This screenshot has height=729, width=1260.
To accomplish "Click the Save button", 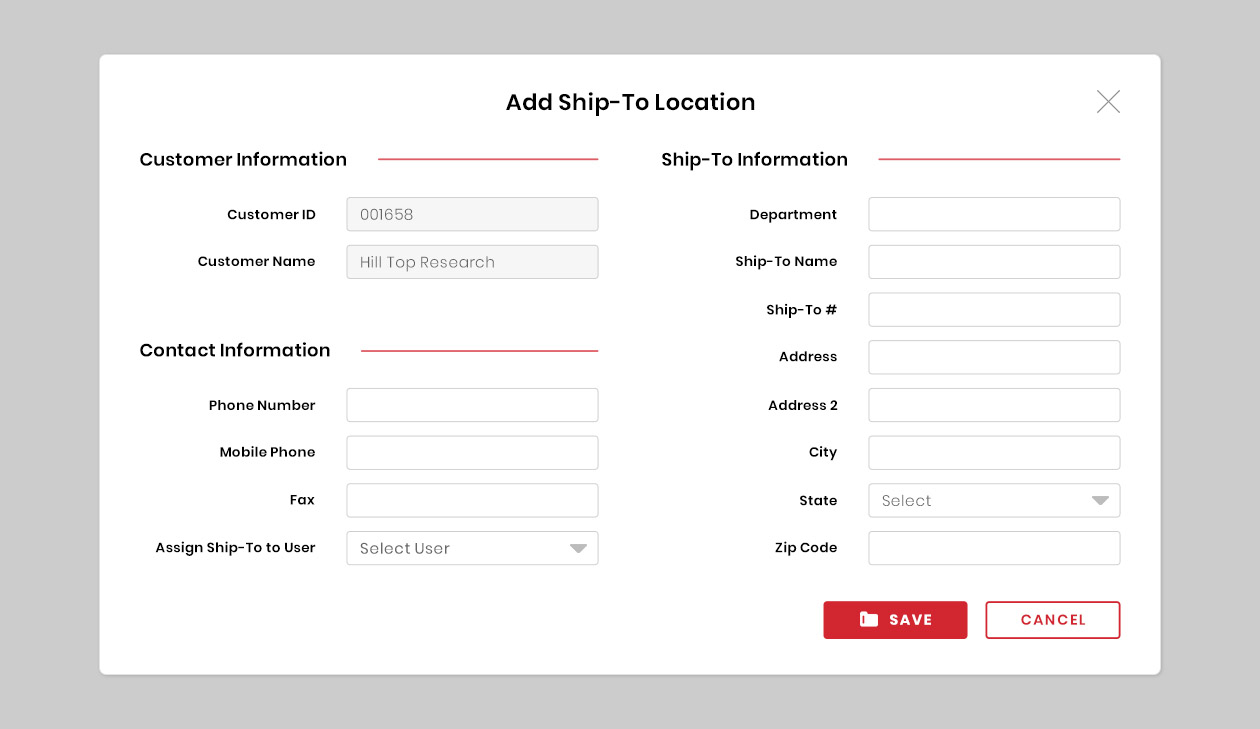I will pyautogui.click(x=895, y=620).
